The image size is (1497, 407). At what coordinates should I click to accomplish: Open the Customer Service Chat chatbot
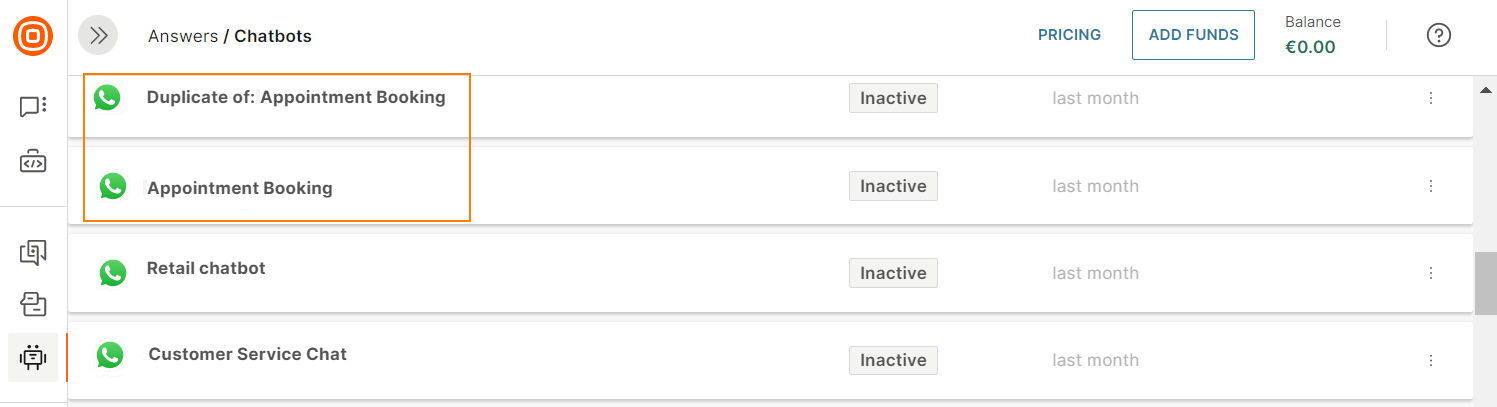(247, 354)
